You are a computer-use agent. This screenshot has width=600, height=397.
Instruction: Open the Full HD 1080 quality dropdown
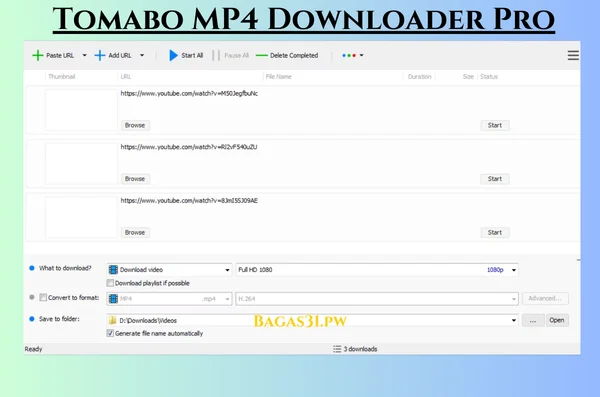(x=514, y=270)
